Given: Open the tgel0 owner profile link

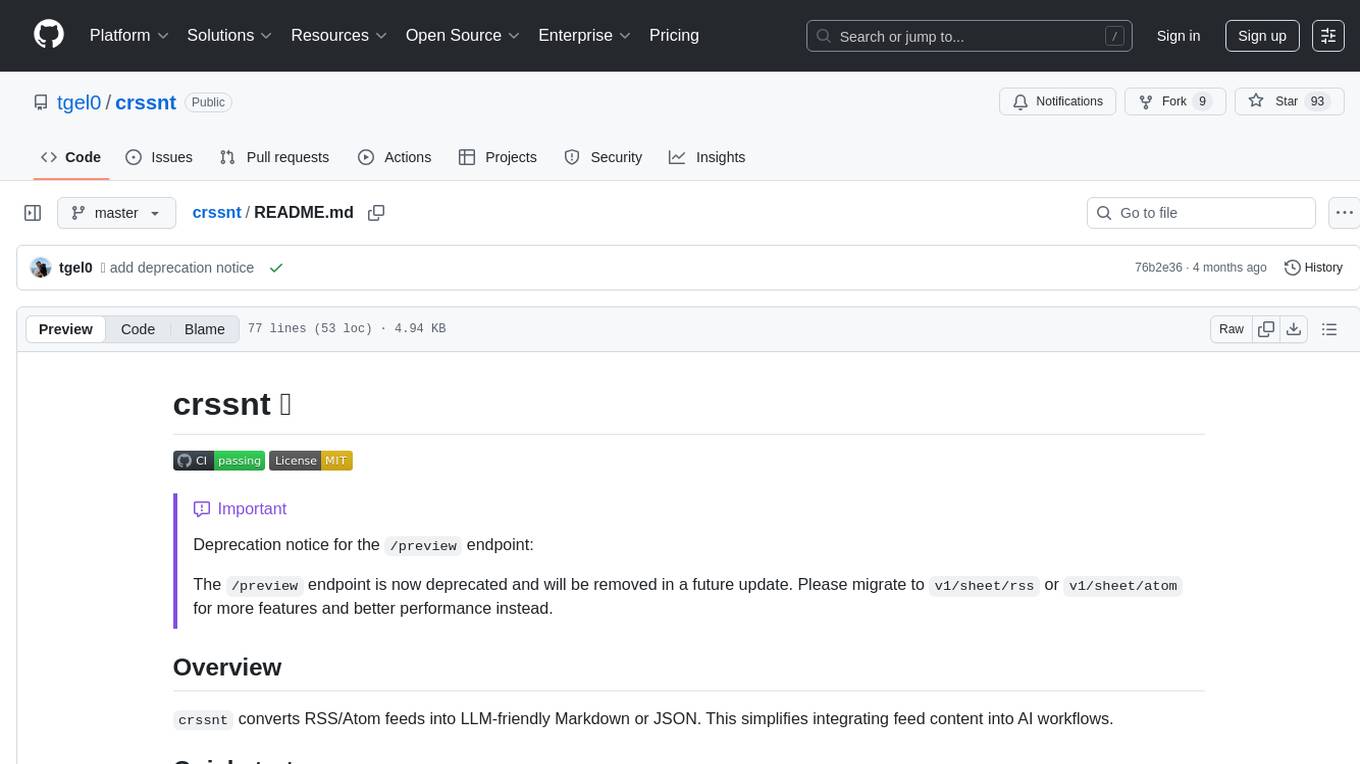Looking at the screenshot, I should click(x=79, y=102).
